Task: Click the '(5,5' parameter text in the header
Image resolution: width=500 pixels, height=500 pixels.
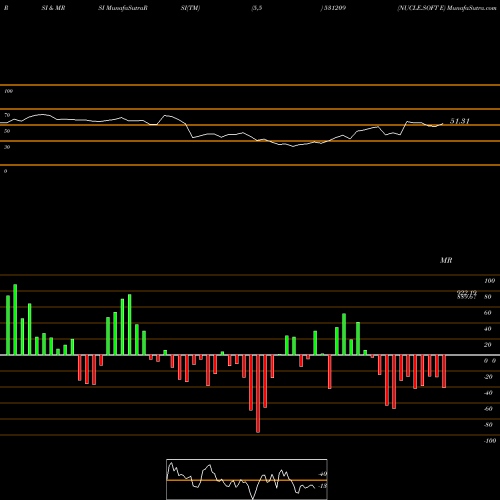Action: 257,8
